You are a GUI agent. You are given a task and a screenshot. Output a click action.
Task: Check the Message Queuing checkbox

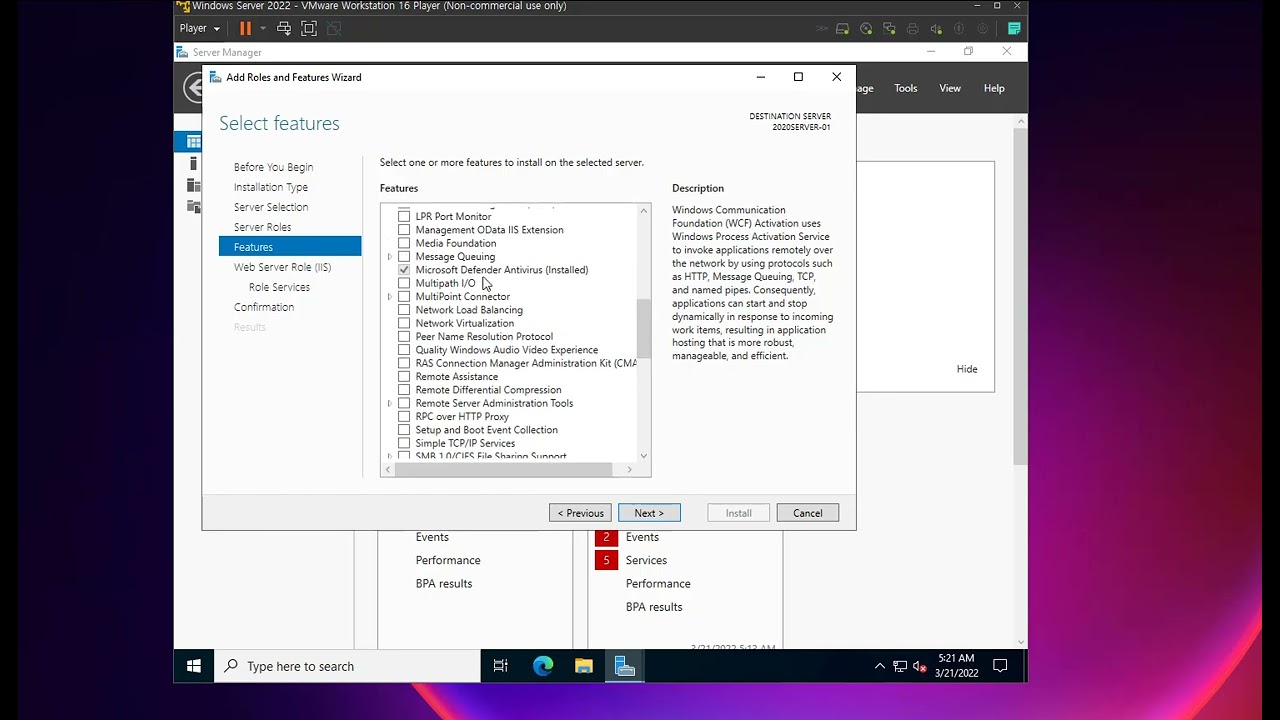tap(404, 257)
